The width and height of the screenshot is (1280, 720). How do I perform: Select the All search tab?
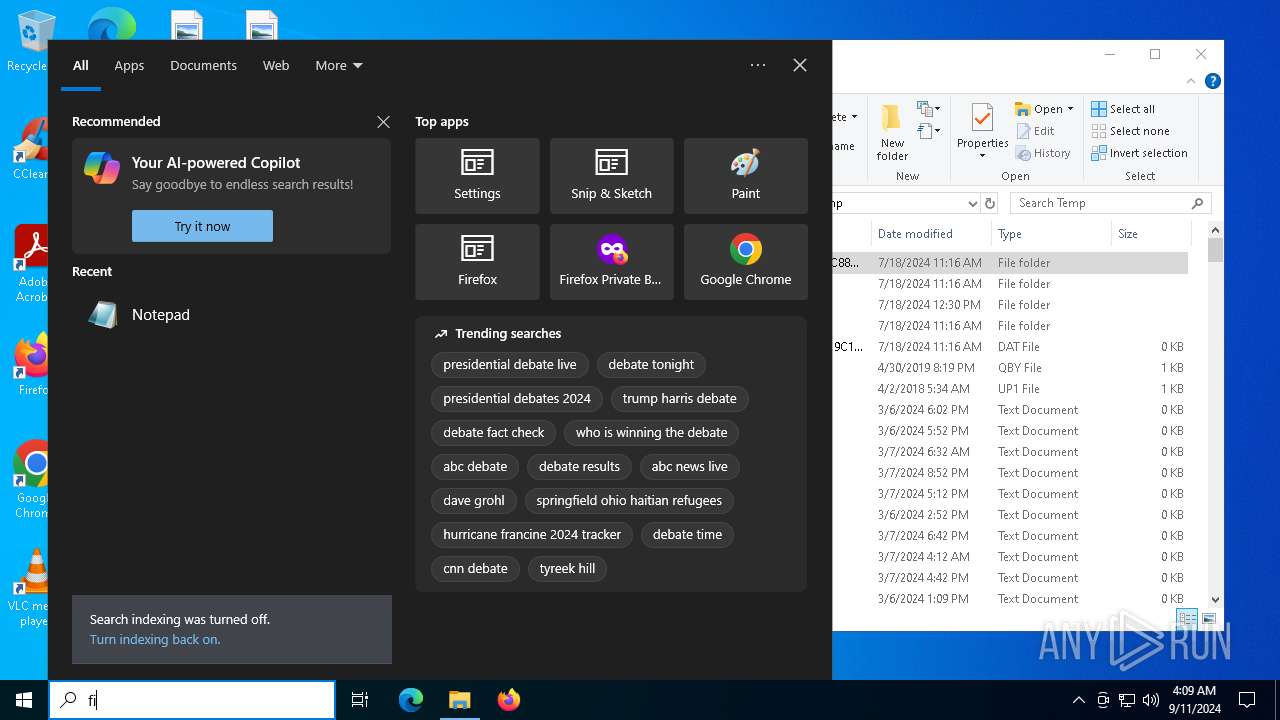(x=81, y=65)
